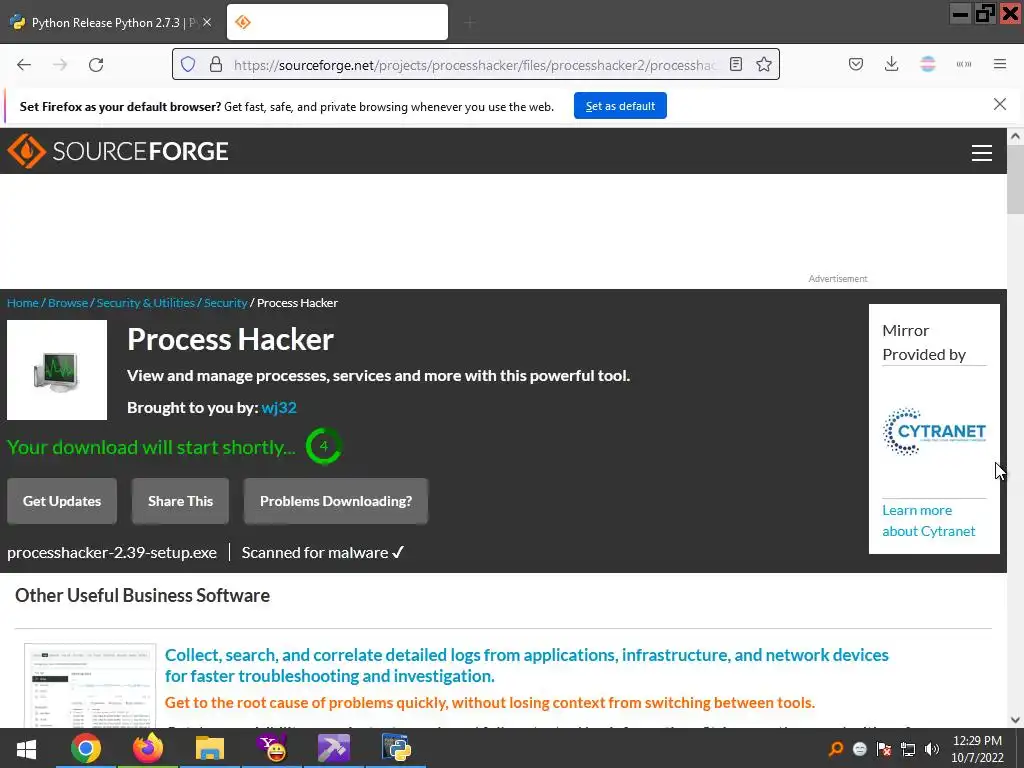The image size is (1024, 768).
Task: Click the striped extension icon in toolbar
Action: 927,64
